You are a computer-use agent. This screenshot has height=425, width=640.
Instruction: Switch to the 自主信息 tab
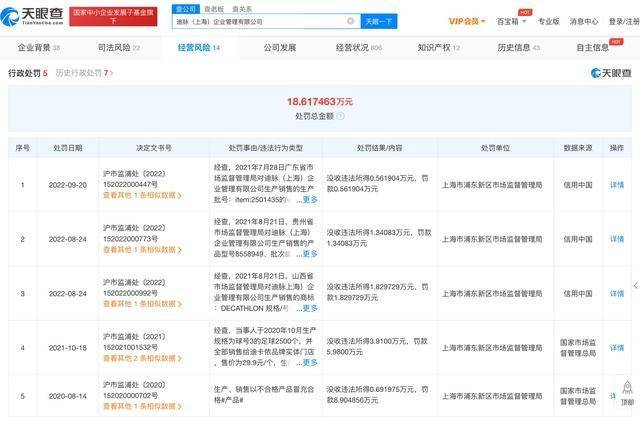pyautogui.click(x=592, y=48)
